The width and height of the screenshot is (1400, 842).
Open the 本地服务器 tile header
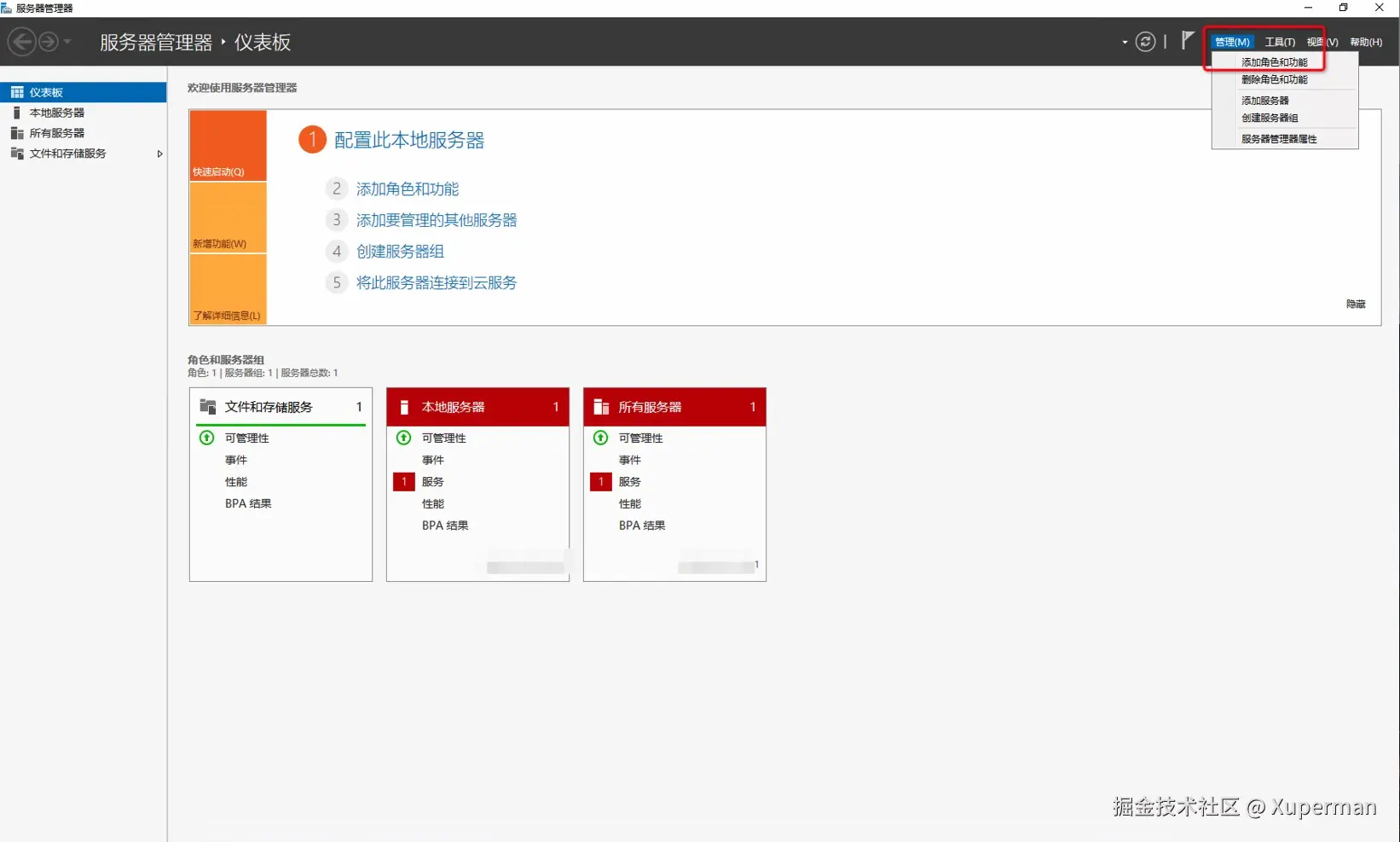pos(477,407)
